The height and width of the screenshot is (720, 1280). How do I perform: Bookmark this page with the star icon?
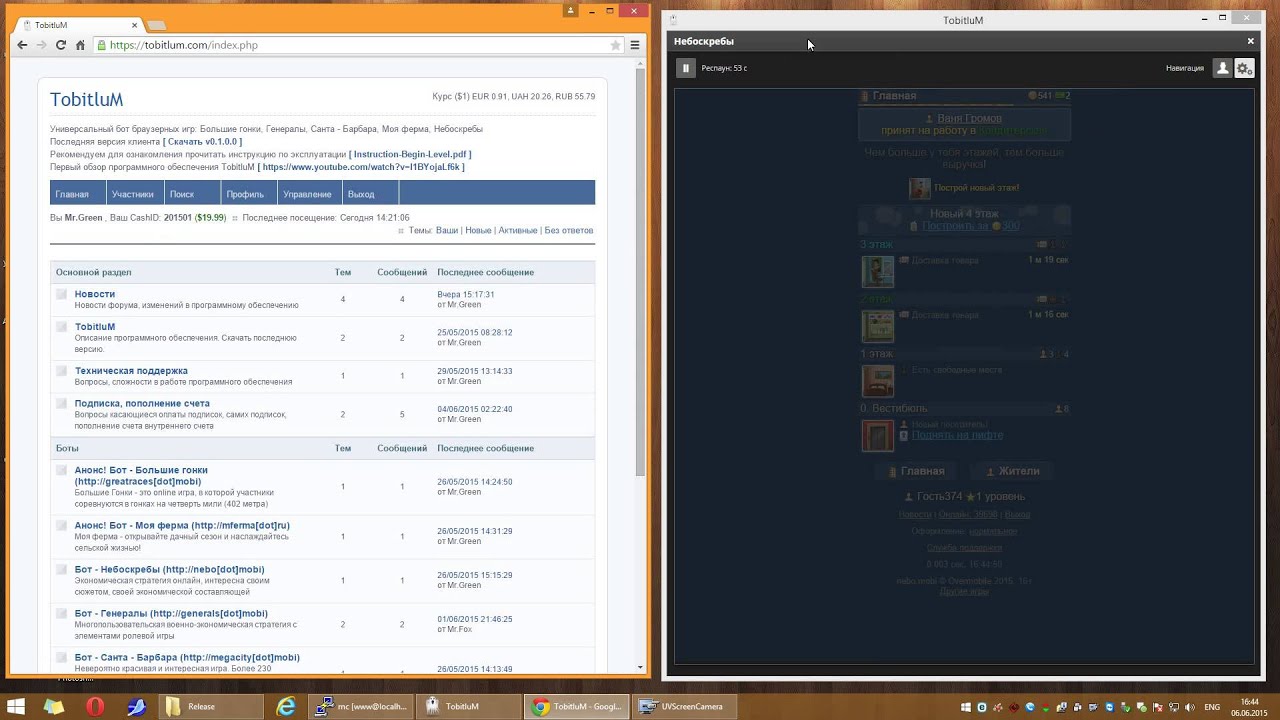616,45
